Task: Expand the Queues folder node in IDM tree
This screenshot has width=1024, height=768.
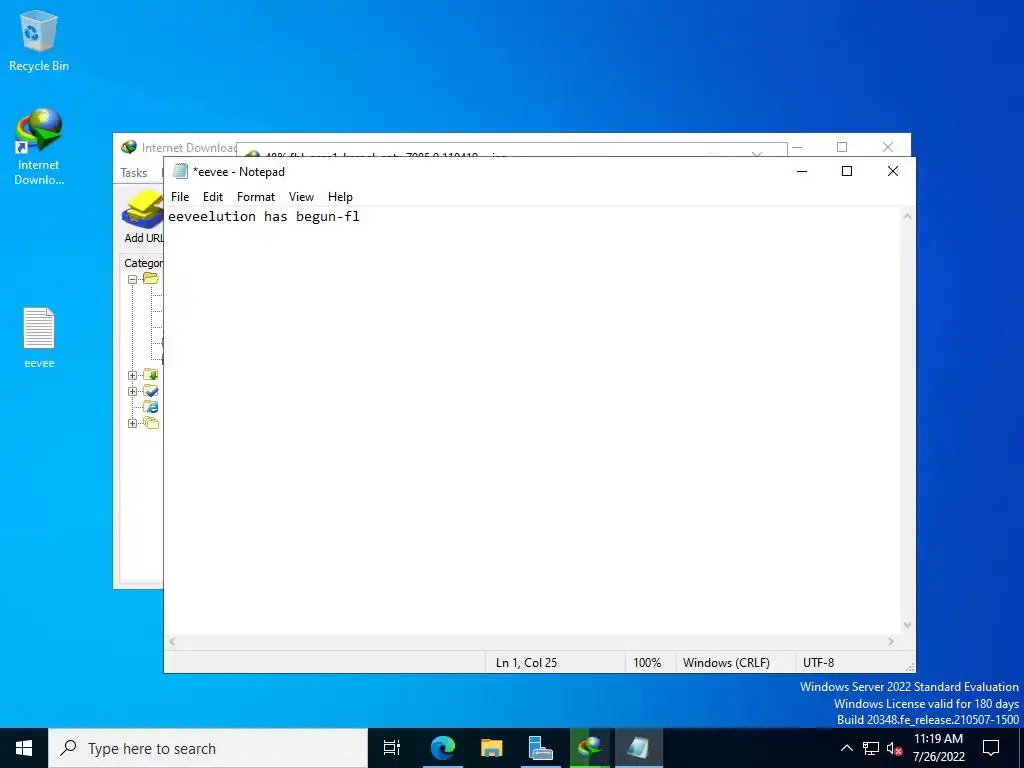Action: pos(133,423)
